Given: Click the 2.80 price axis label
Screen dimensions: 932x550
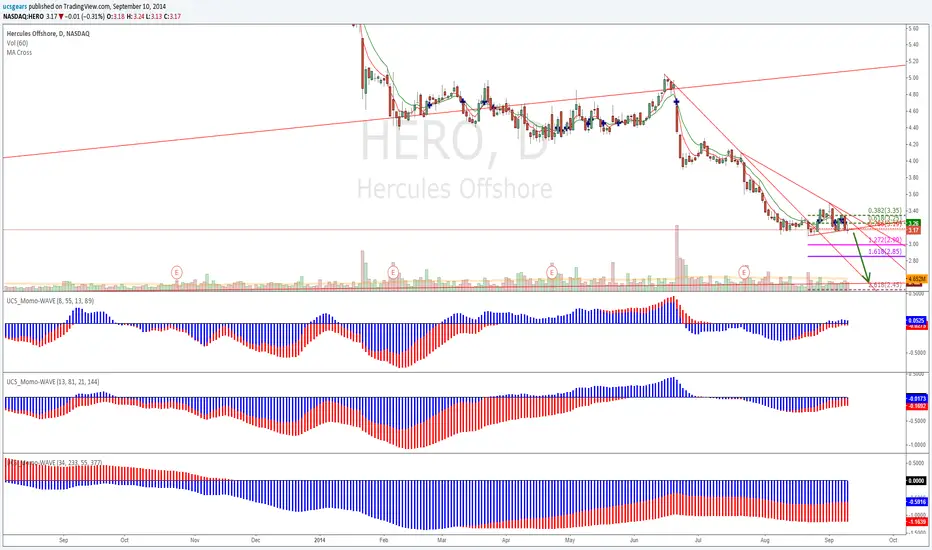Looking at the screenshot, I should pos(912,261).
